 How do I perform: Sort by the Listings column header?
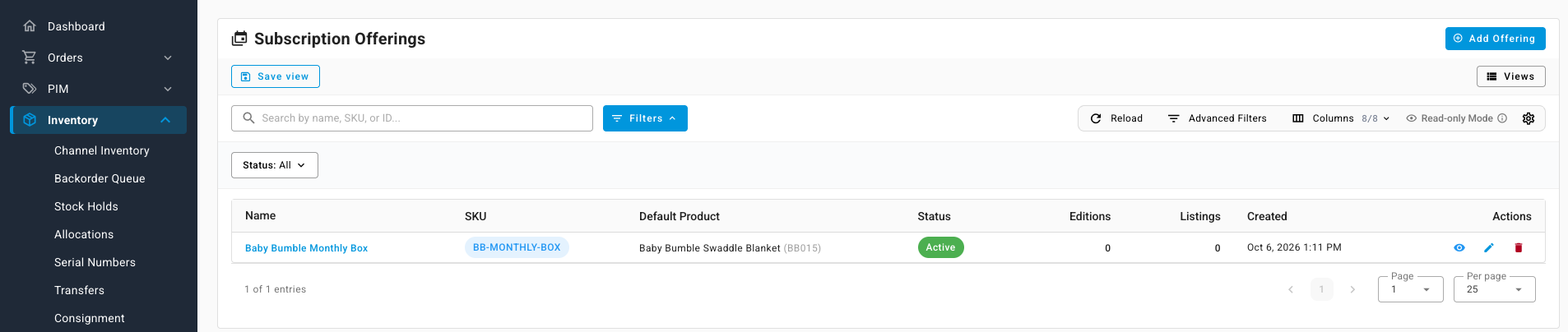[1200, 216]
